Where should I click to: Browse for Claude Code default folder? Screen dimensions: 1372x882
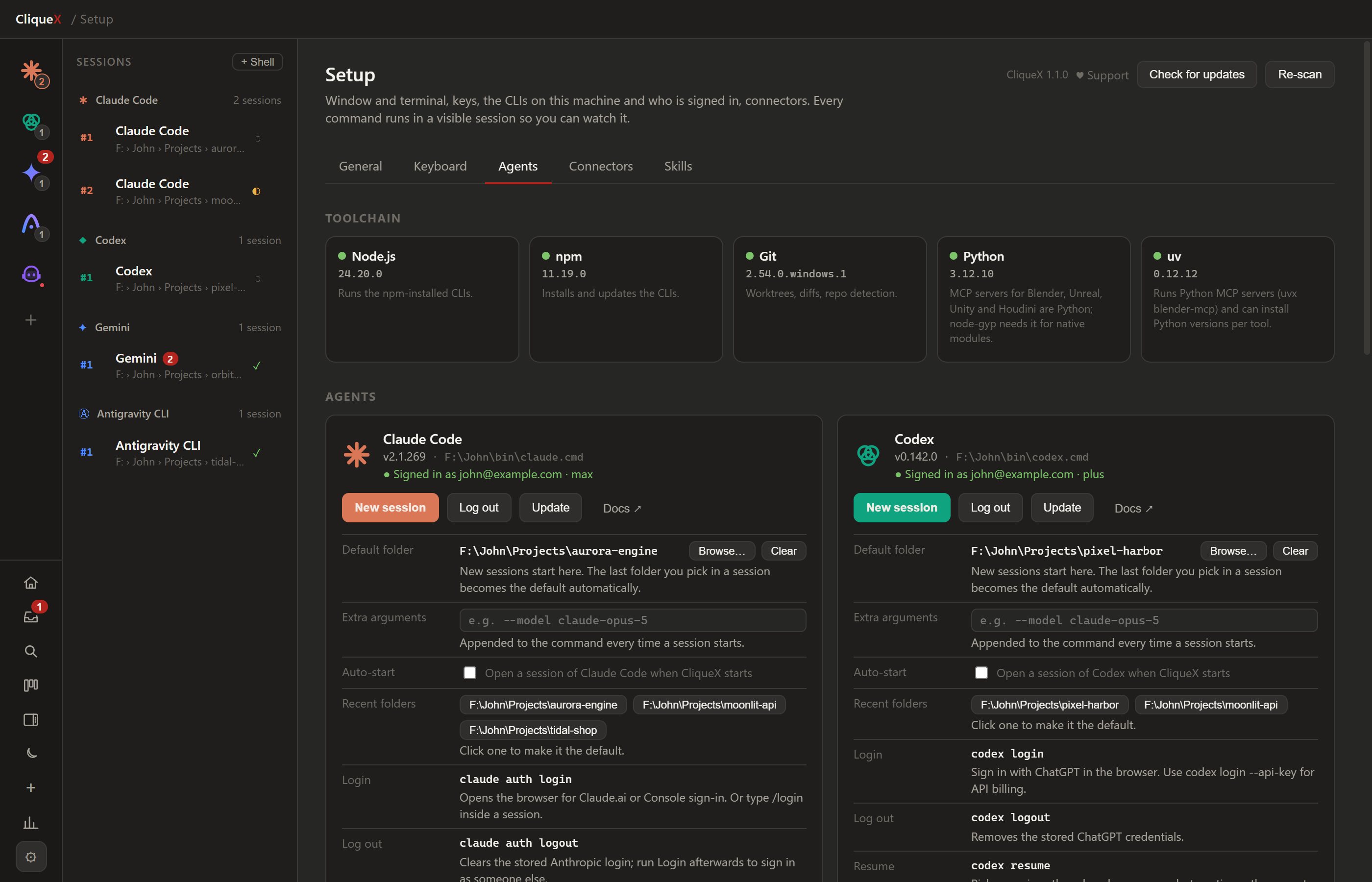(721, 551)
